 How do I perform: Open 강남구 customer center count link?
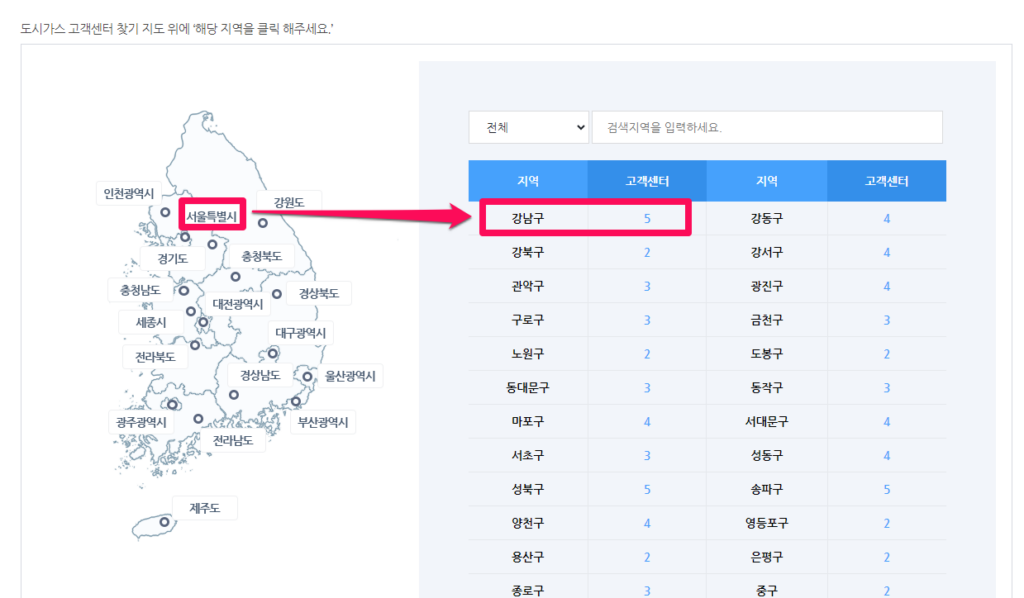point(647,217)
